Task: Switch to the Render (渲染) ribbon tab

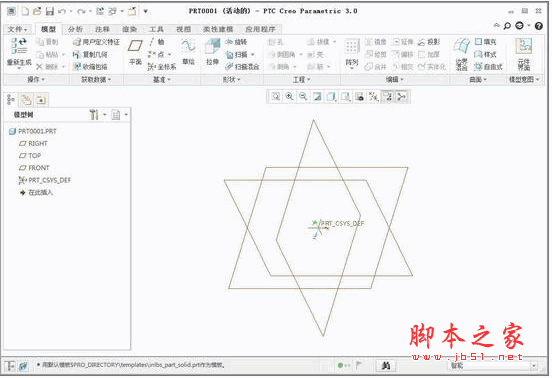Action: click(129, 29)
